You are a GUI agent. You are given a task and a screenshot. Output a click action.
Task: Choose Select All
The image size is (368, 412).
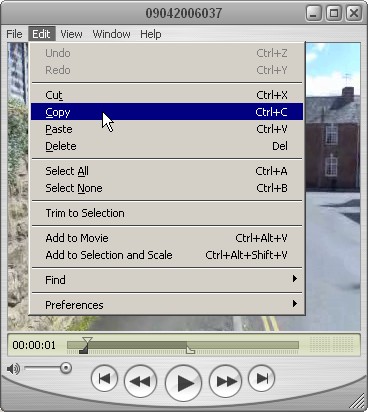point(167,171)
